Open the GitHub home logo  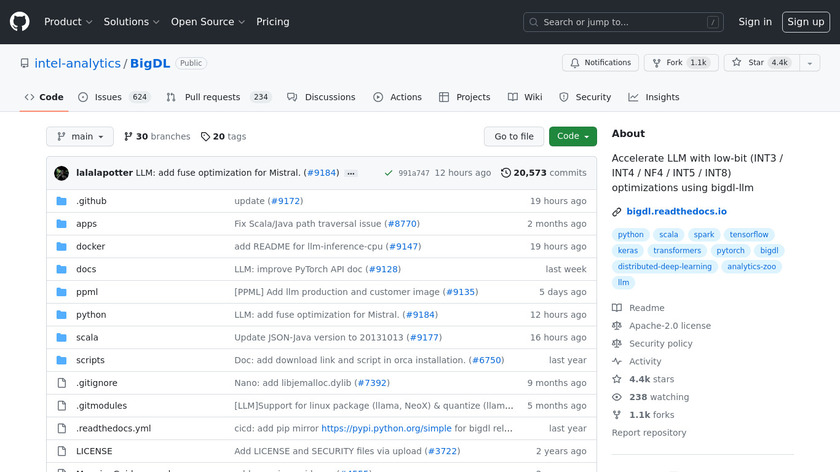point(20,22)
